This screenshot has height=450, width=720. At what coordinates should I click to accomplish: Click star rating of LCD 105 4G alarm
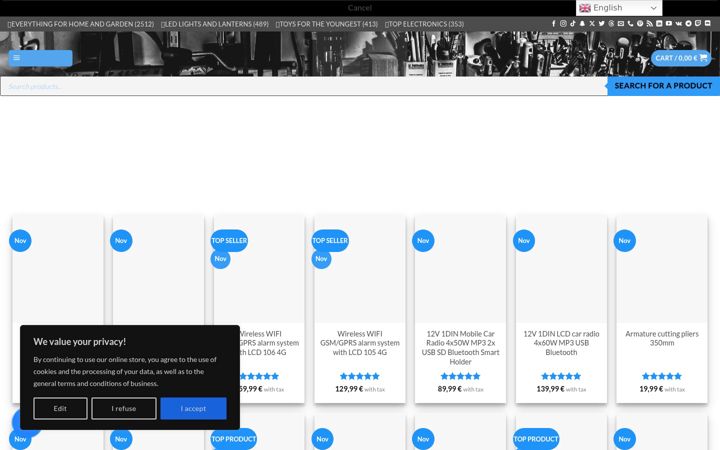[x=360, y=376]
